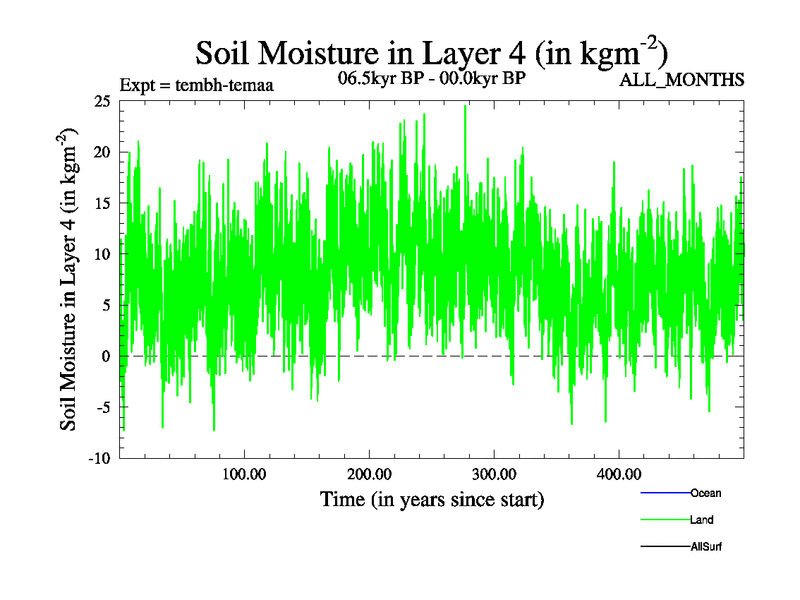Image resolution: width=800 pixels, height=600 pixels.
Task: Click the x-axis title 'Time (in years since start)'
Action: [x=432, y=498]
